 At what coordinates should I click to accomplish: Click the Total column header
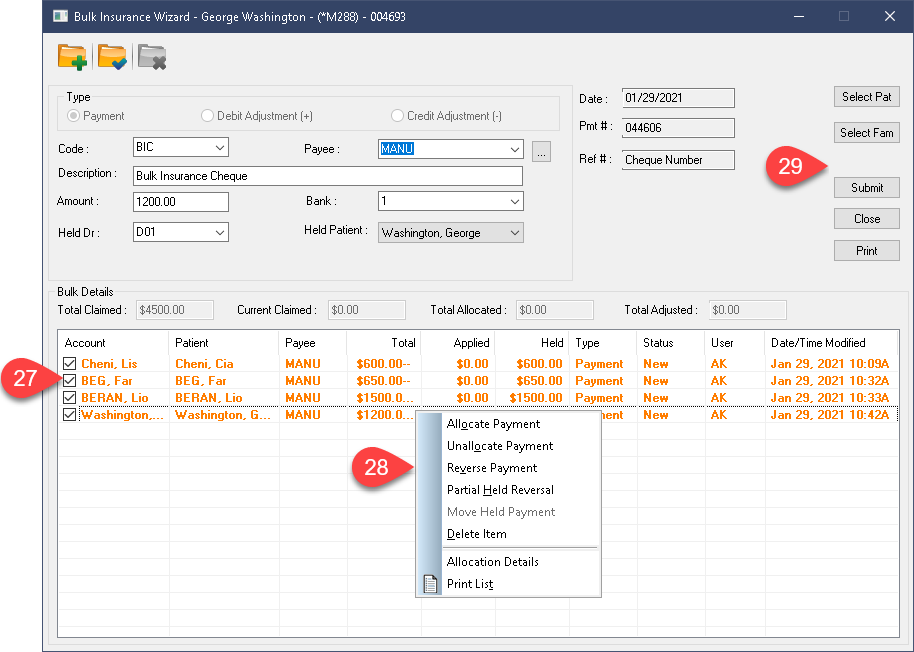click(x=384, y=343)
